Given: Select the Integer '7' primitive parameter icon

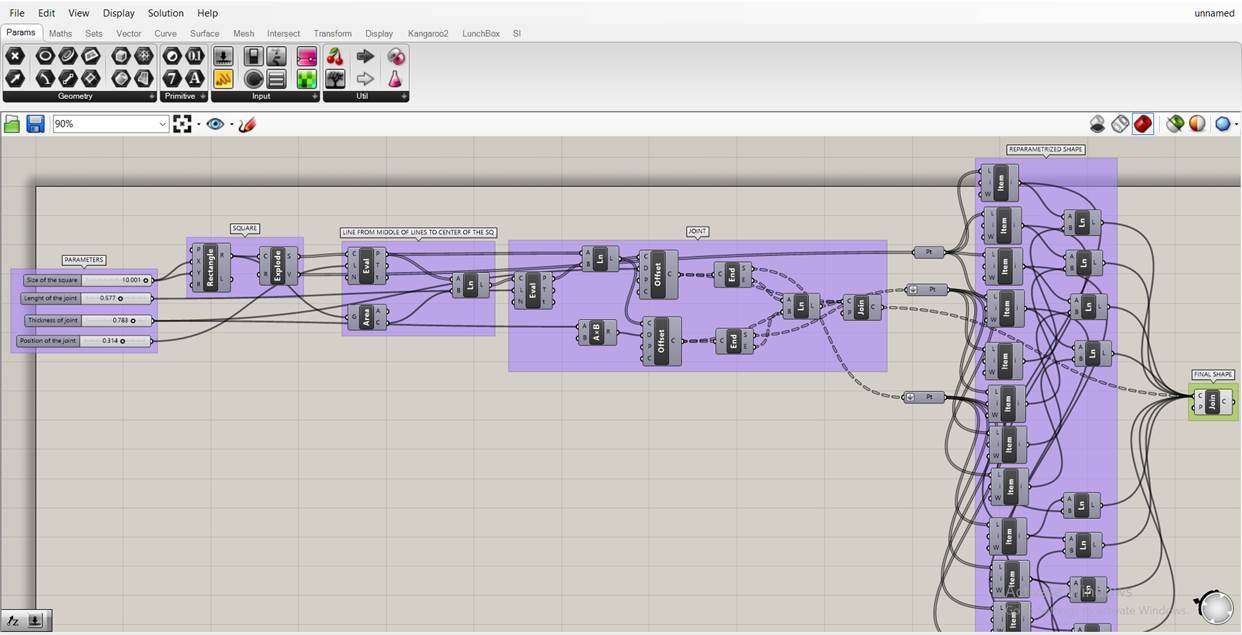Looking at the screenshot, I should click(x=172, y=78).
